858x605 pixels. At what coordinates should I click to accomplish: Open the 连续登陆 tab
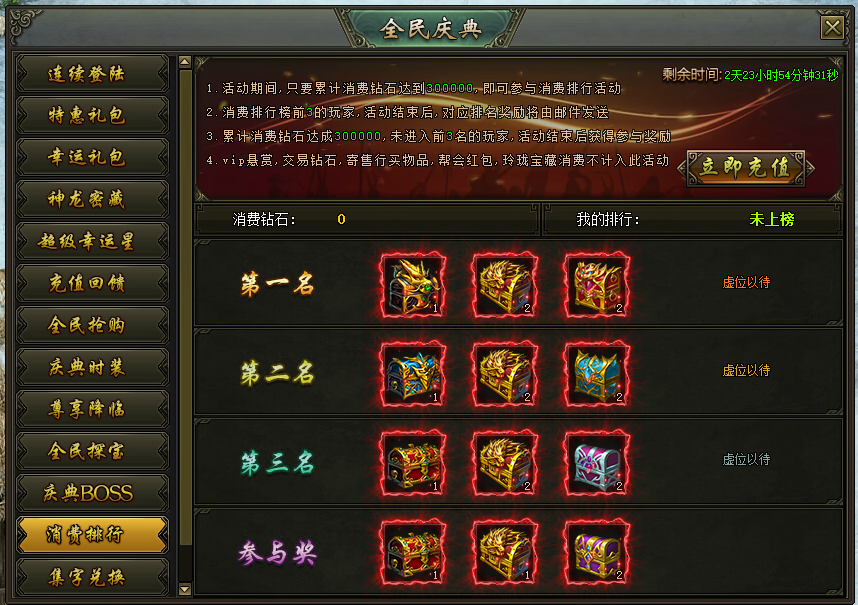[92, 73]
